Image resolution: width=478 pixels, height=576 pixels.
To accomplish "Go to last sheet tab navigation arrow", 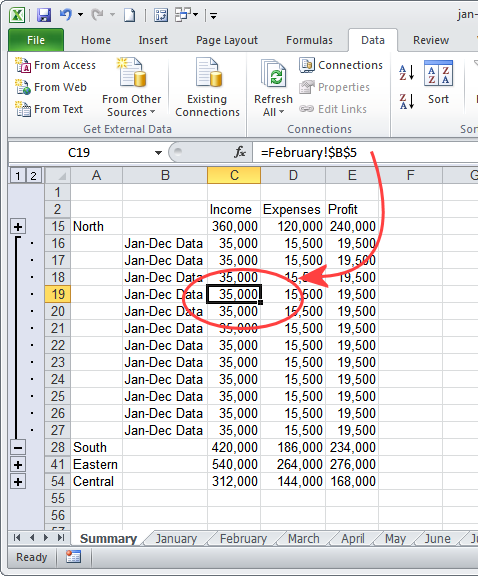I will (x=61, y=538).
